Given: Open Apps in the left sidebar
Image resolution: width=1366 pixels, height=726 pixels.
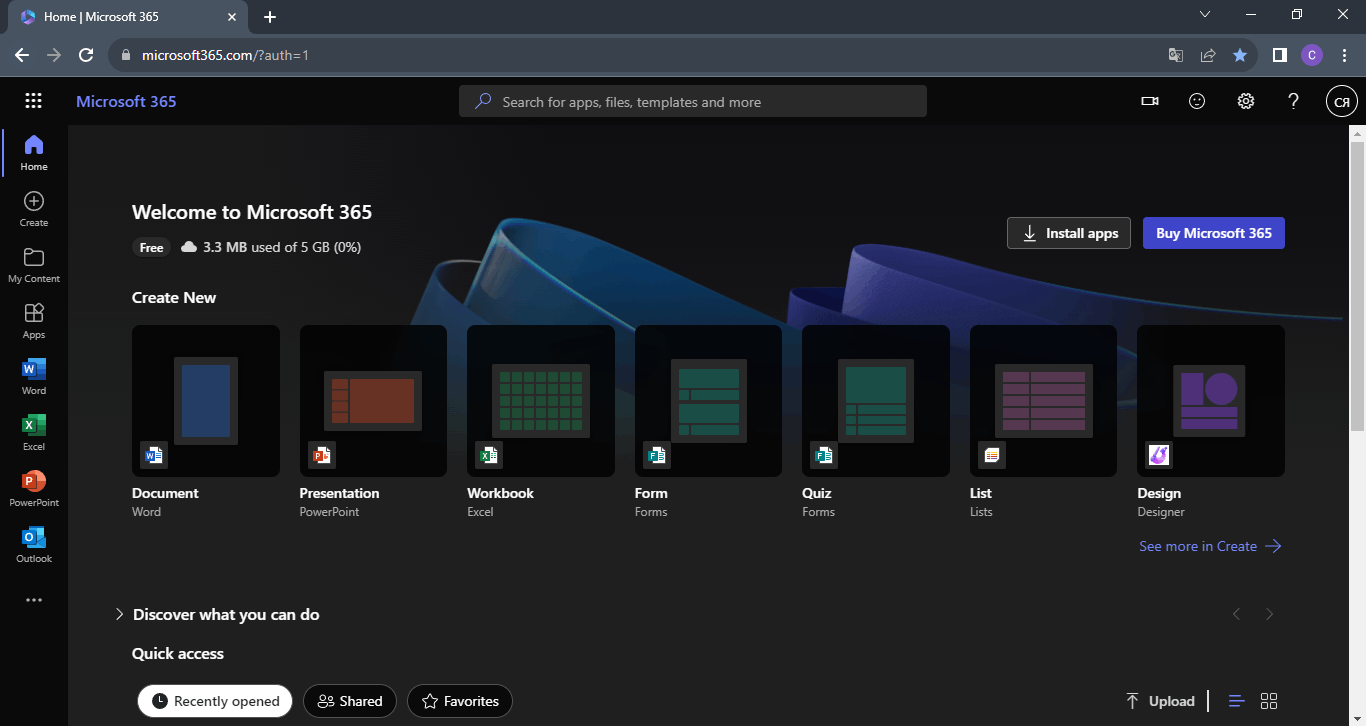Looking at the screenshot, I should pos(34,321).
